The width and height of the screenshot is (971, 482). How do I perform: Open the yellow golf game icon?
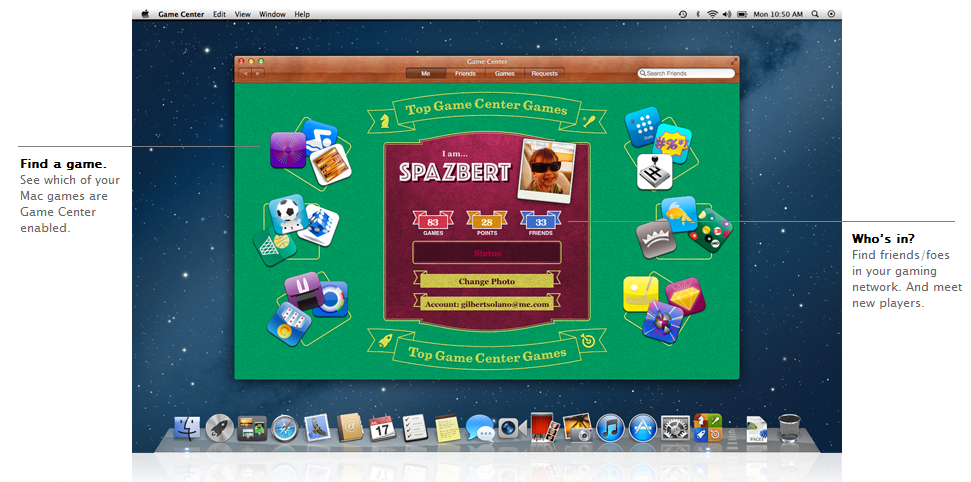640,294
